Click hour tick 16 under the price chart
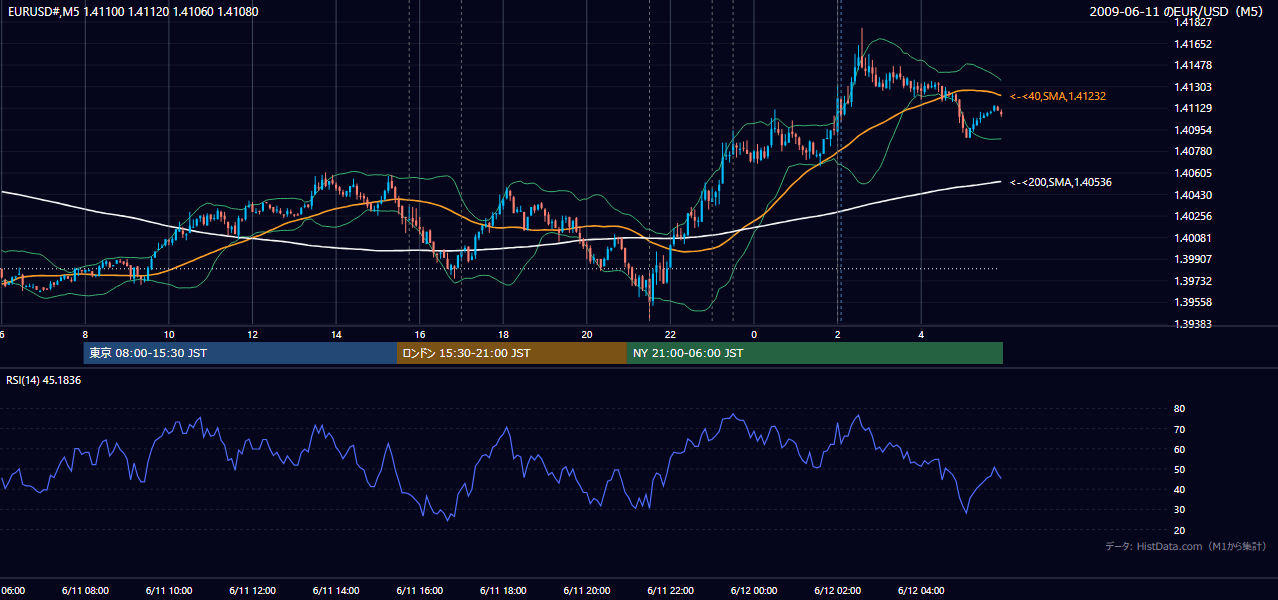Screen dimensions: 1278x600 point(420,334)
